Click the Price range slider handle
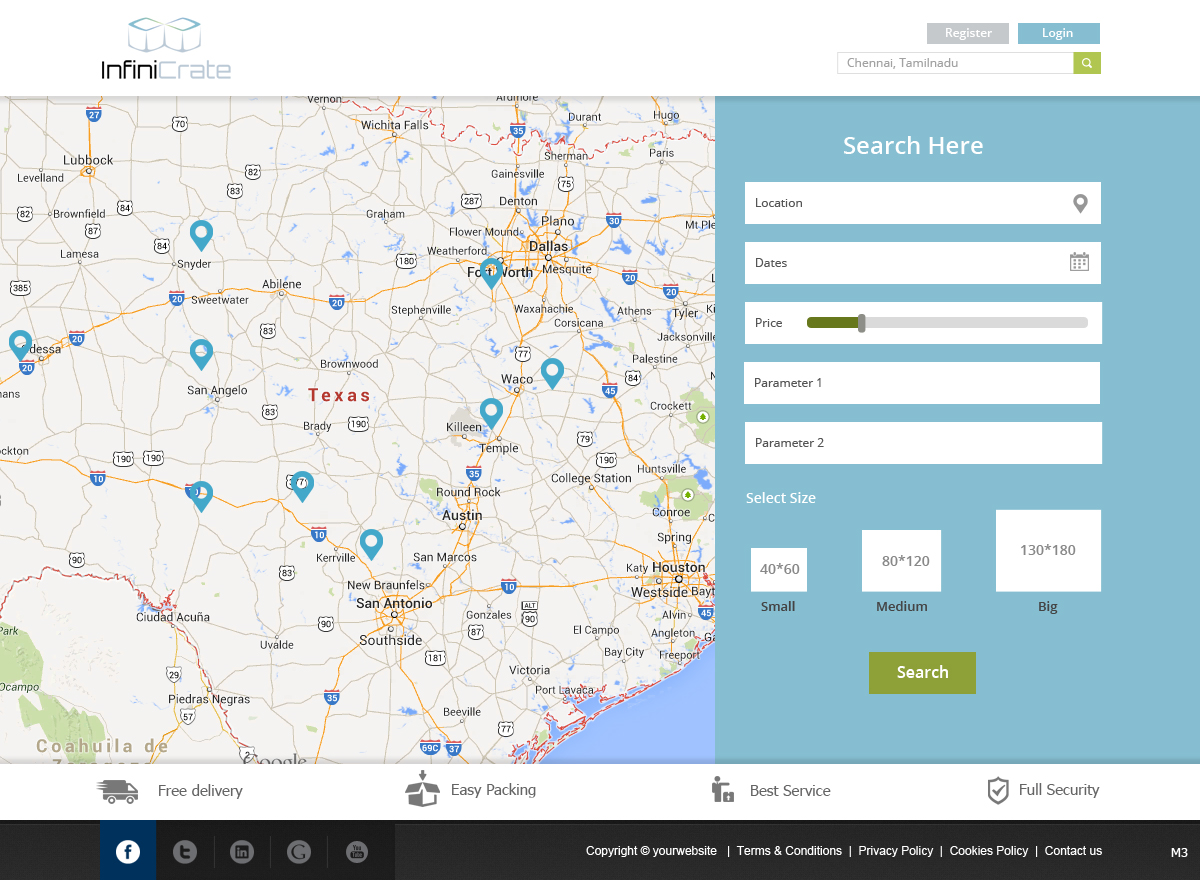Image resolution: width=1200 pixels, height=880 pixels. [x=859, y=323]
